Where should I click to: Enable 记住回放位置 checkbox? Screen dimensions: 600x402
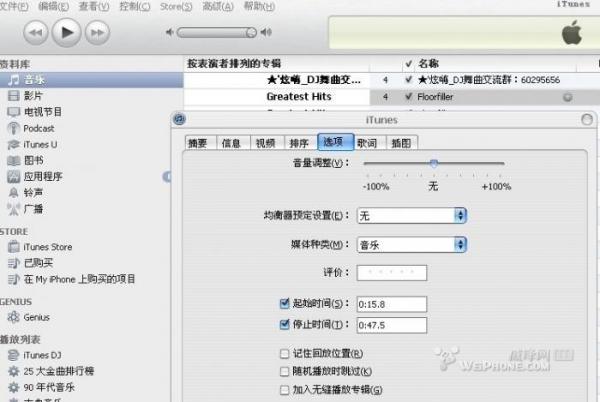click(x=284, y=353)
